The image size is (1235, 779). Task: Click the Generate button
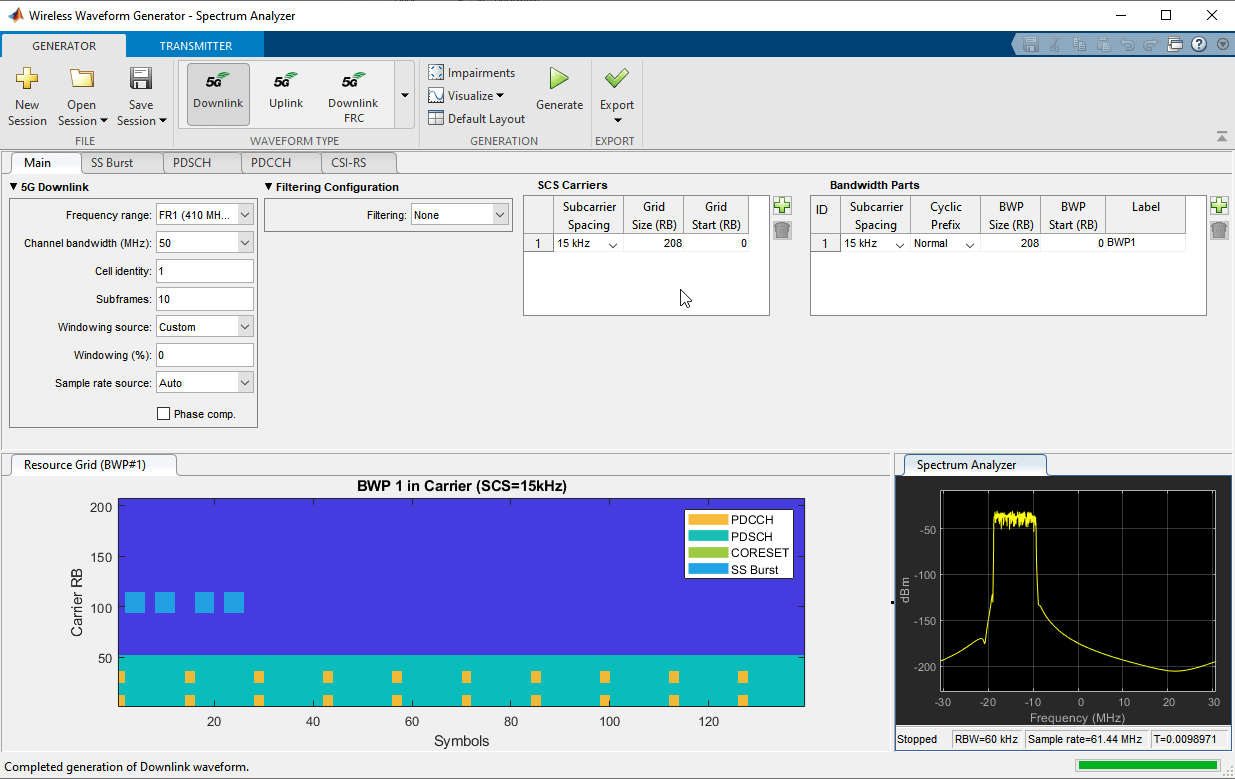559,88
